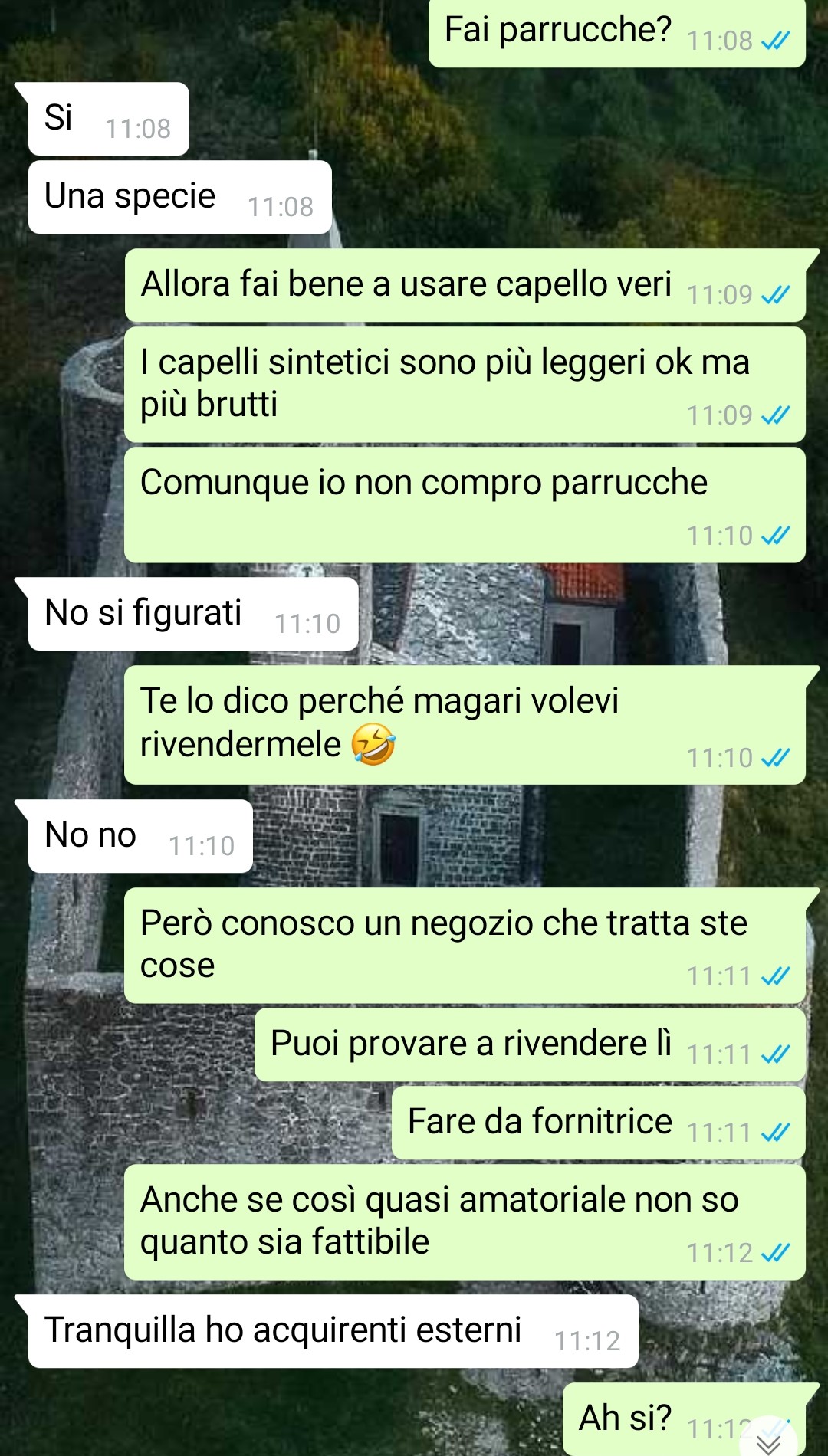This screenshot has width=828, height=1456.
Task: Select the 'Una specie' message bubble
Action: [180, 197]
